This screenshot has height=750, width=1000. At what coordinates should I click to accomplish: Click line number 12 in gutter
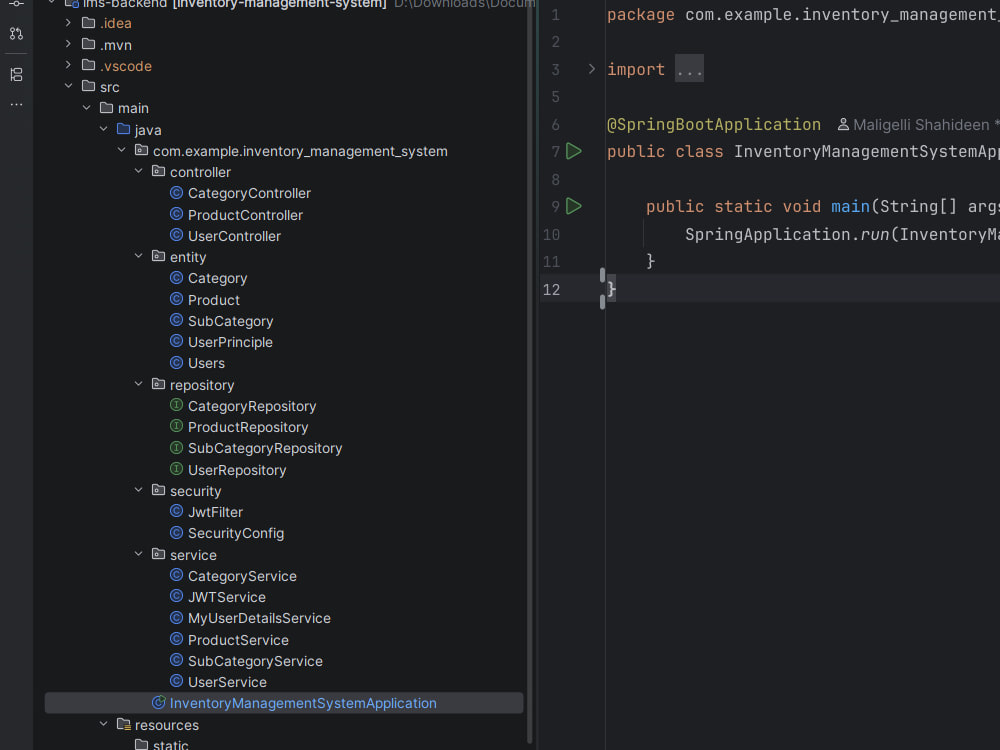point(551,290)
